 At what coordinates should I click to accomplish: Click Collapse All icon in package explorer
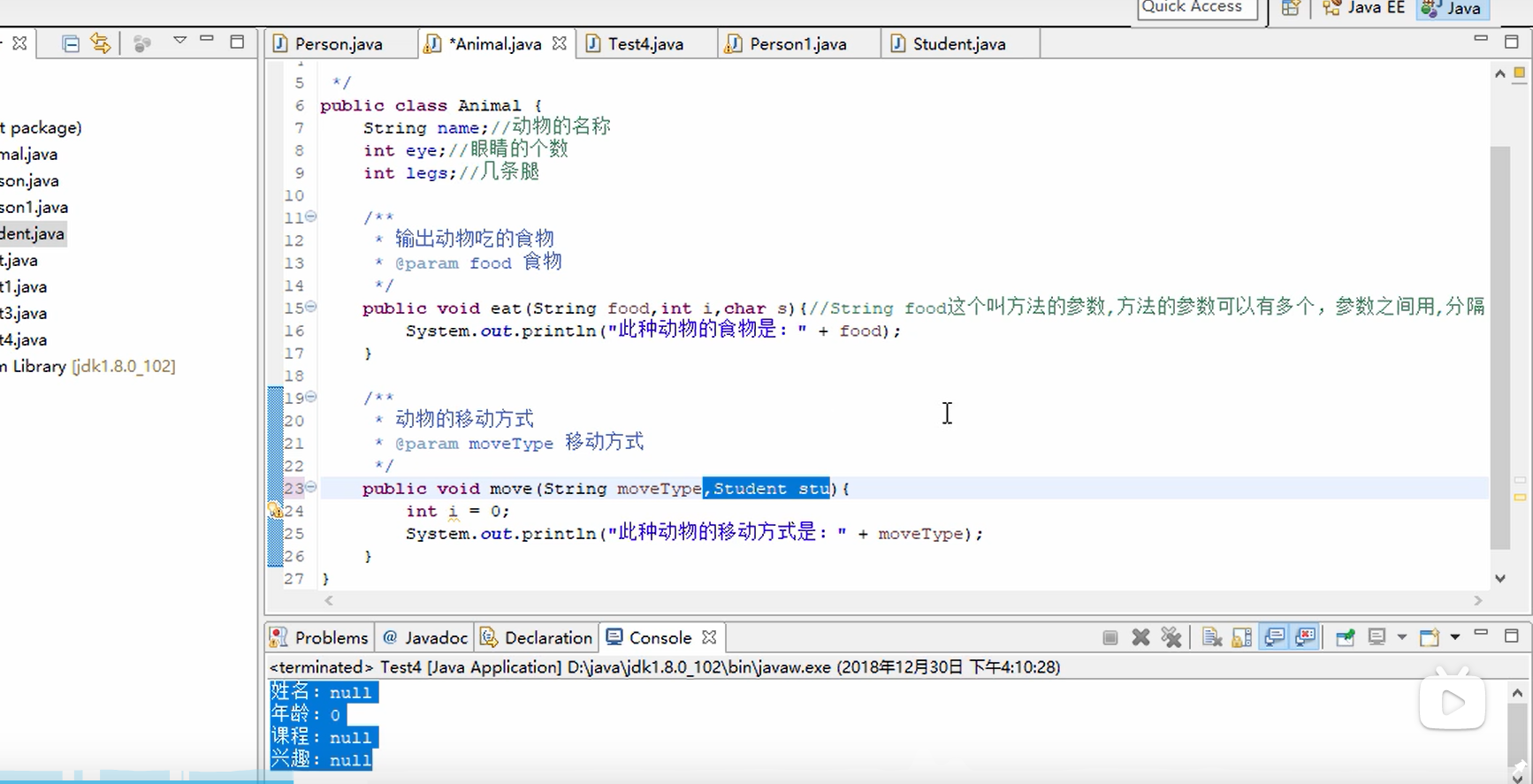71,43
